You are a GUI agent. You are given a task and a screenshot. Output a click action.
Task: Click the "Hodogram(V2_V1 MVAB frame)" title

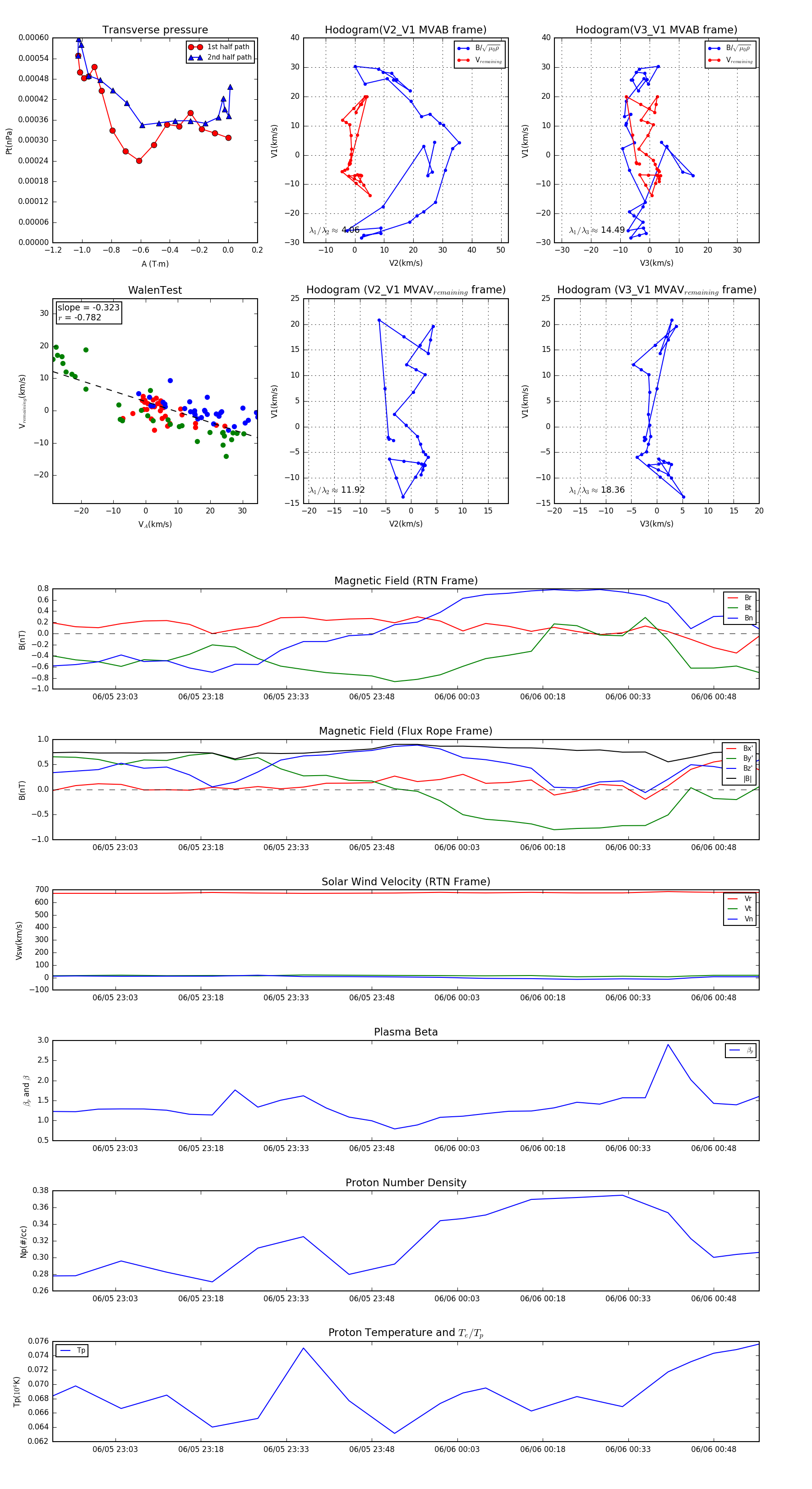click(x=406, y=30)
